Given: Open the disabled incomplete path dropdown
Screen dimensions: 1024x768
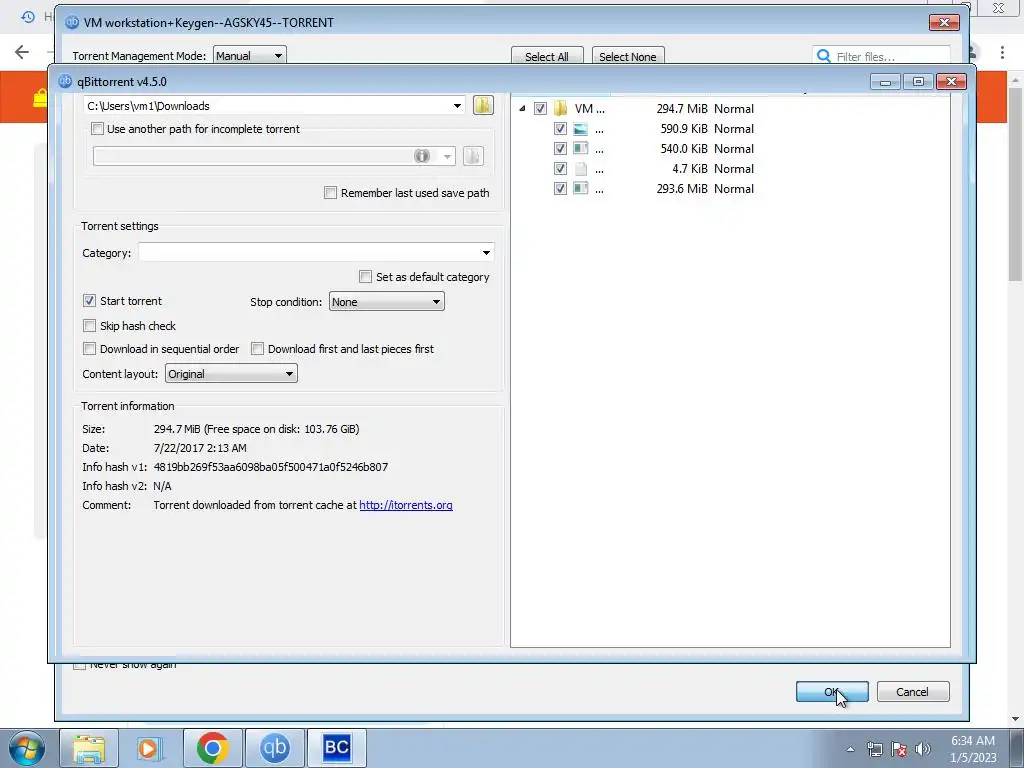Looking at the screenshot, I should point(447,156).
